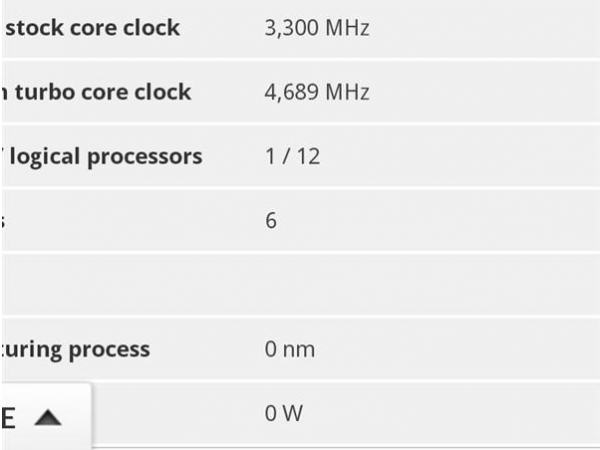Click the empty row below value 6
The height and width of the screenshot is (450, 600).
pyautogui.click(x=301, y=285)
